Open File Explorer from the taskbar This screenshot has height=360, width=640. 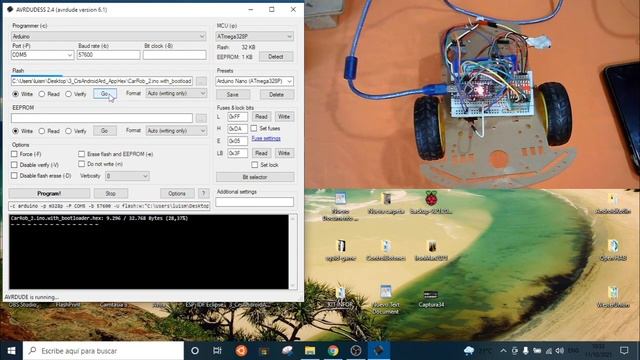coord(310,351)
